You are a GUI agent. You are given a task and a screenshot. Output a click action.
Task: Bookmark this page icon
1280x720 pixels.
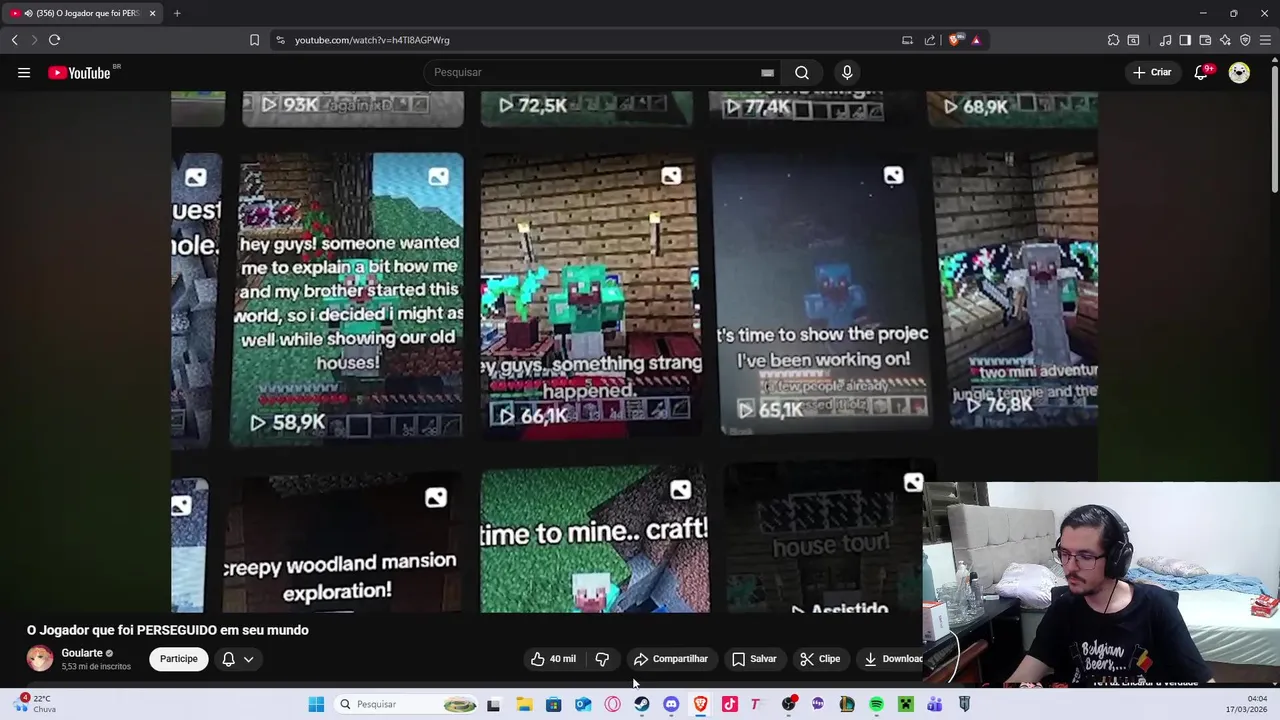pos(254,40)
